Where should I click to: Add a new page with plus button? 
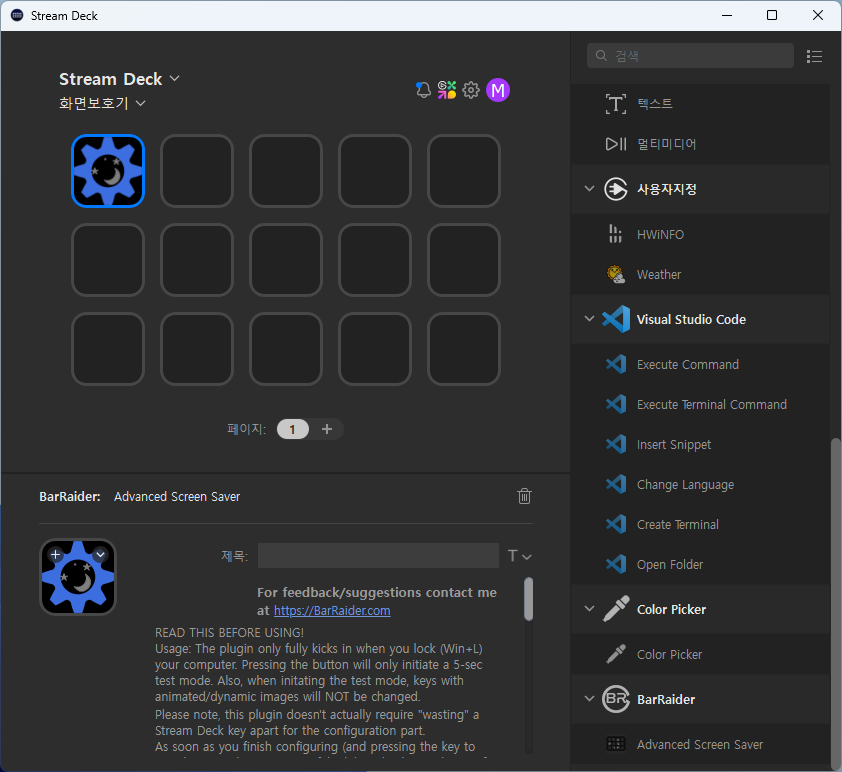coord(326,429)
